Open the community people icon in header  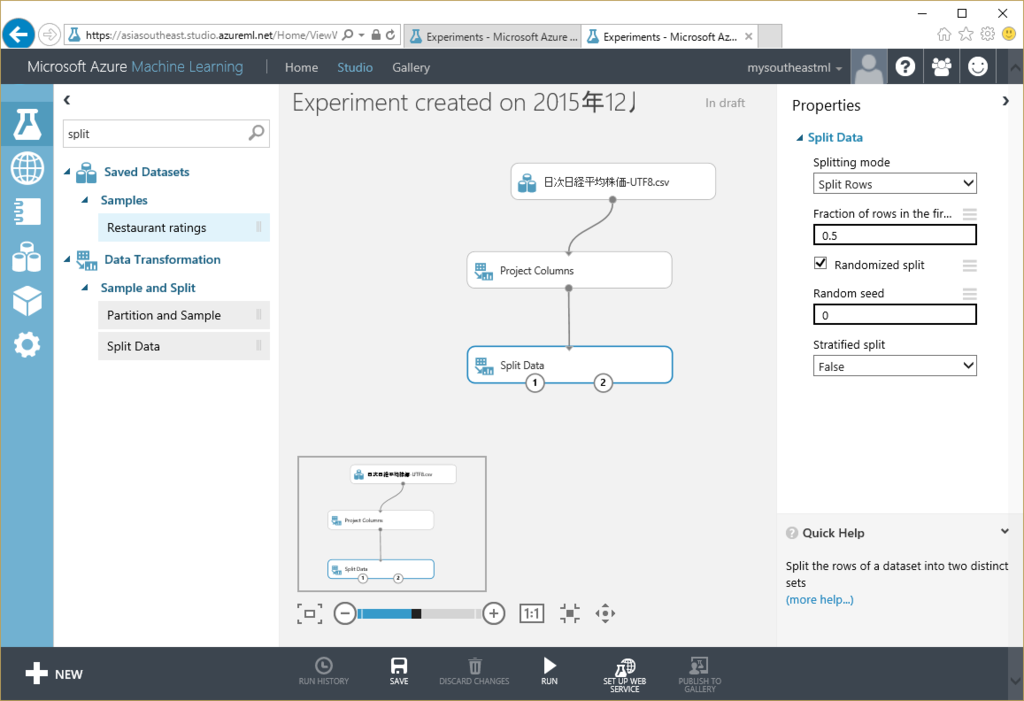(x=941, y=67)
